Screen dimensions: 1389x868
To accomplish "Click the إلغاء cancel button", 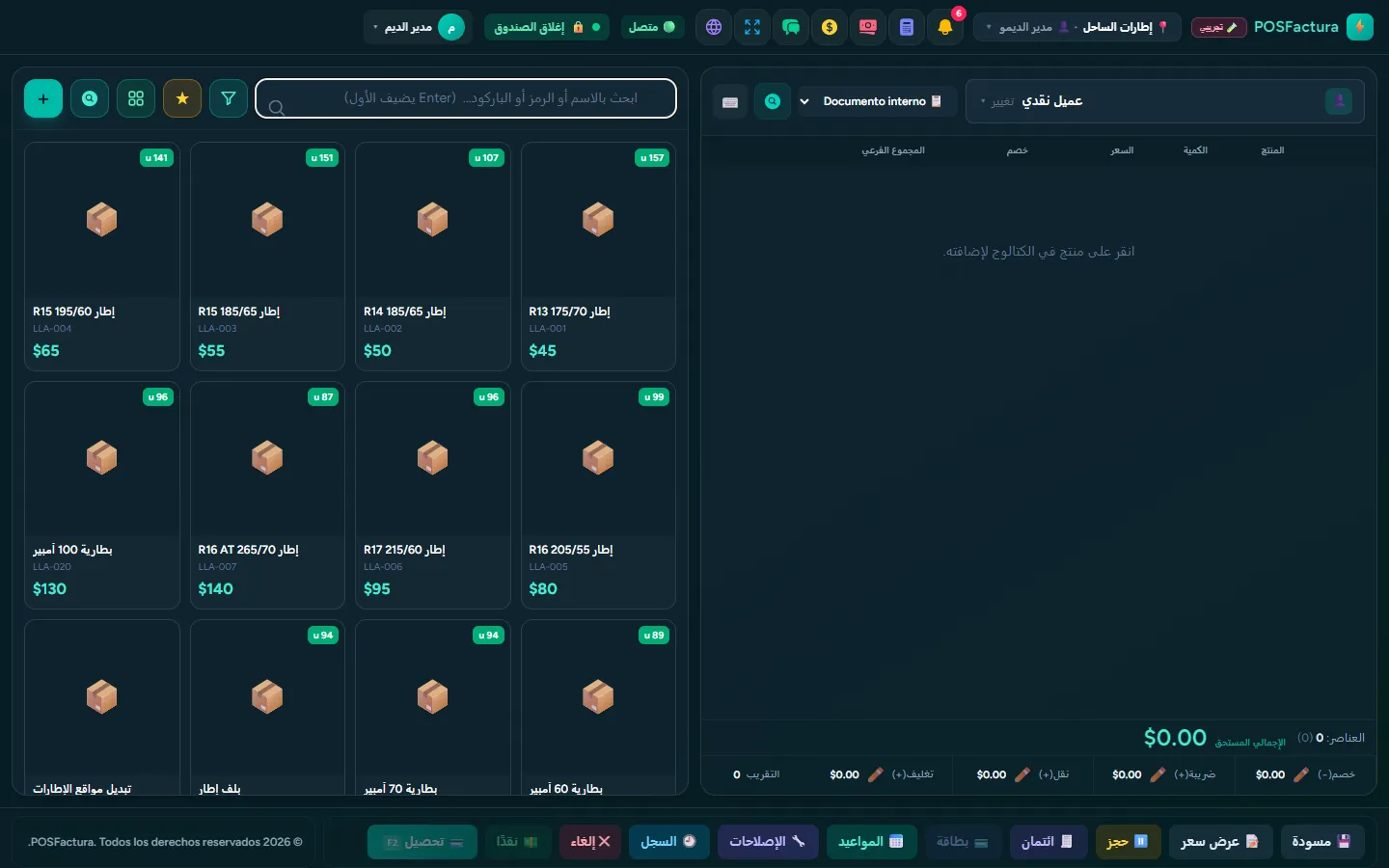I will (590, 842).
